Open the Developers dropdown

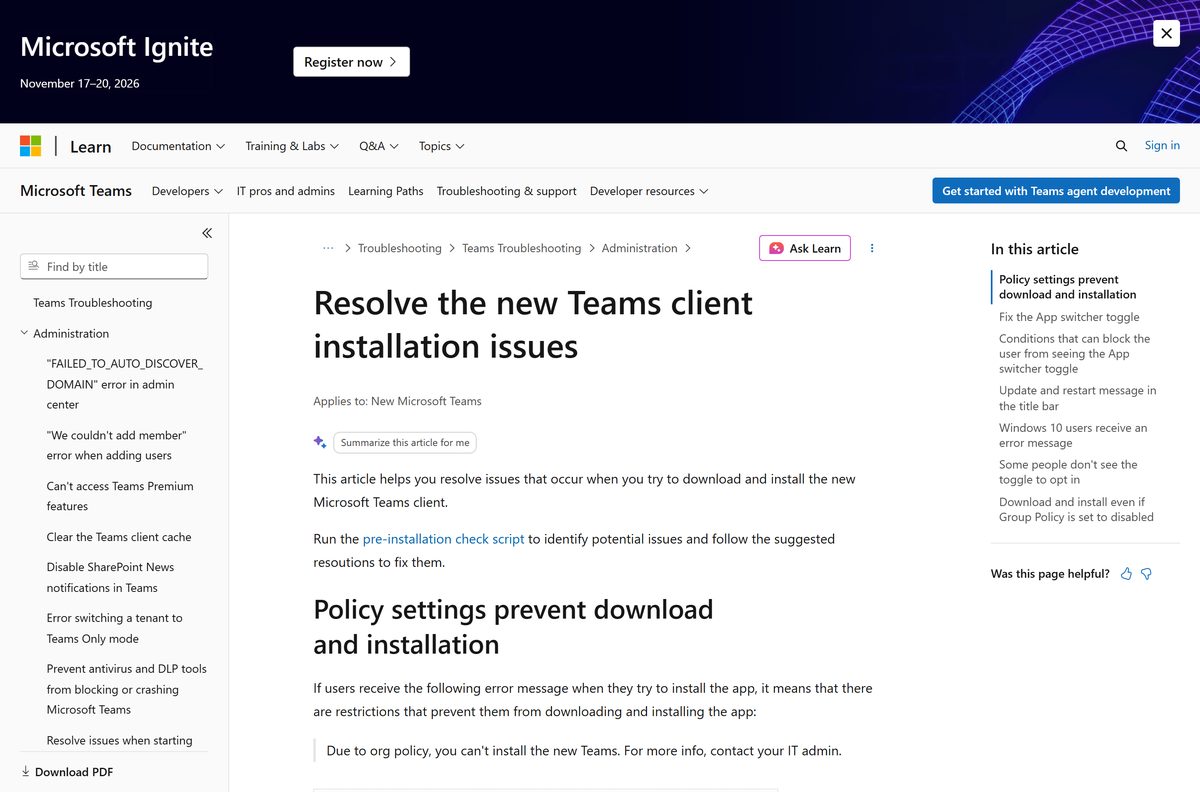[187, 191]
